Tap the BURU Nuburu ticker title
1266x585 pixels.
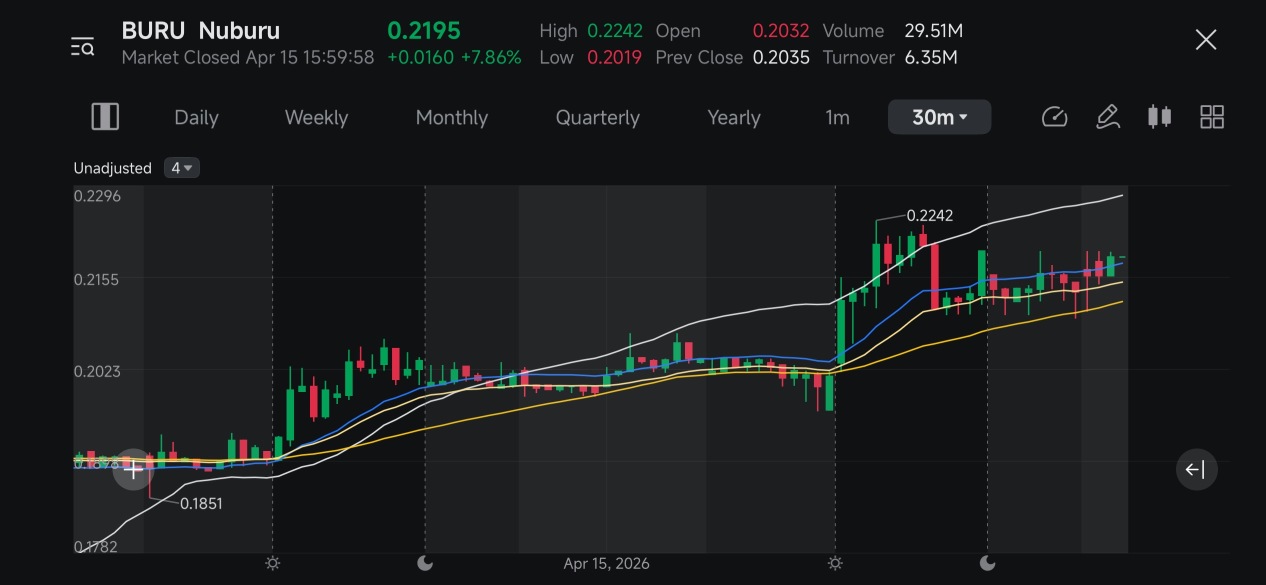tap(201, 31)
